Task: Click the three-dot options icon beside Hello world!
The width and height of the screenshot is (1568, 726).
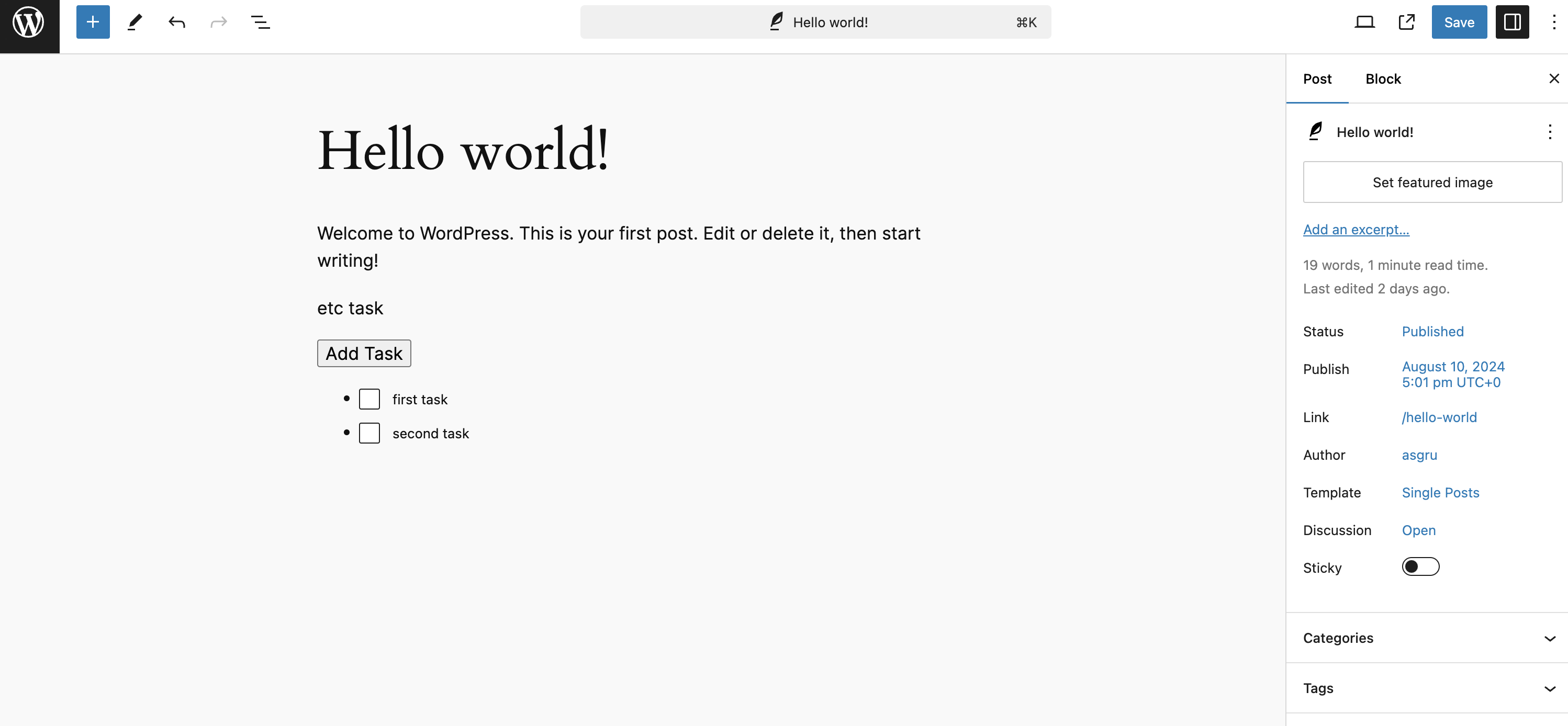Action: [1548, 131]
